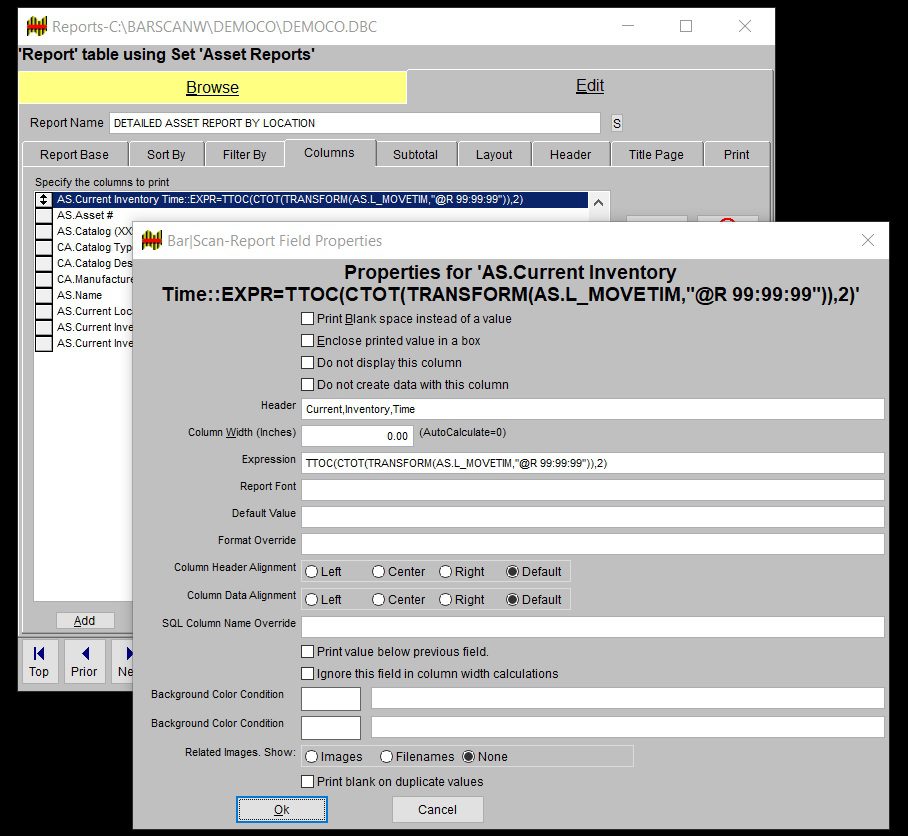Select the Columns tab

point(329,153)
